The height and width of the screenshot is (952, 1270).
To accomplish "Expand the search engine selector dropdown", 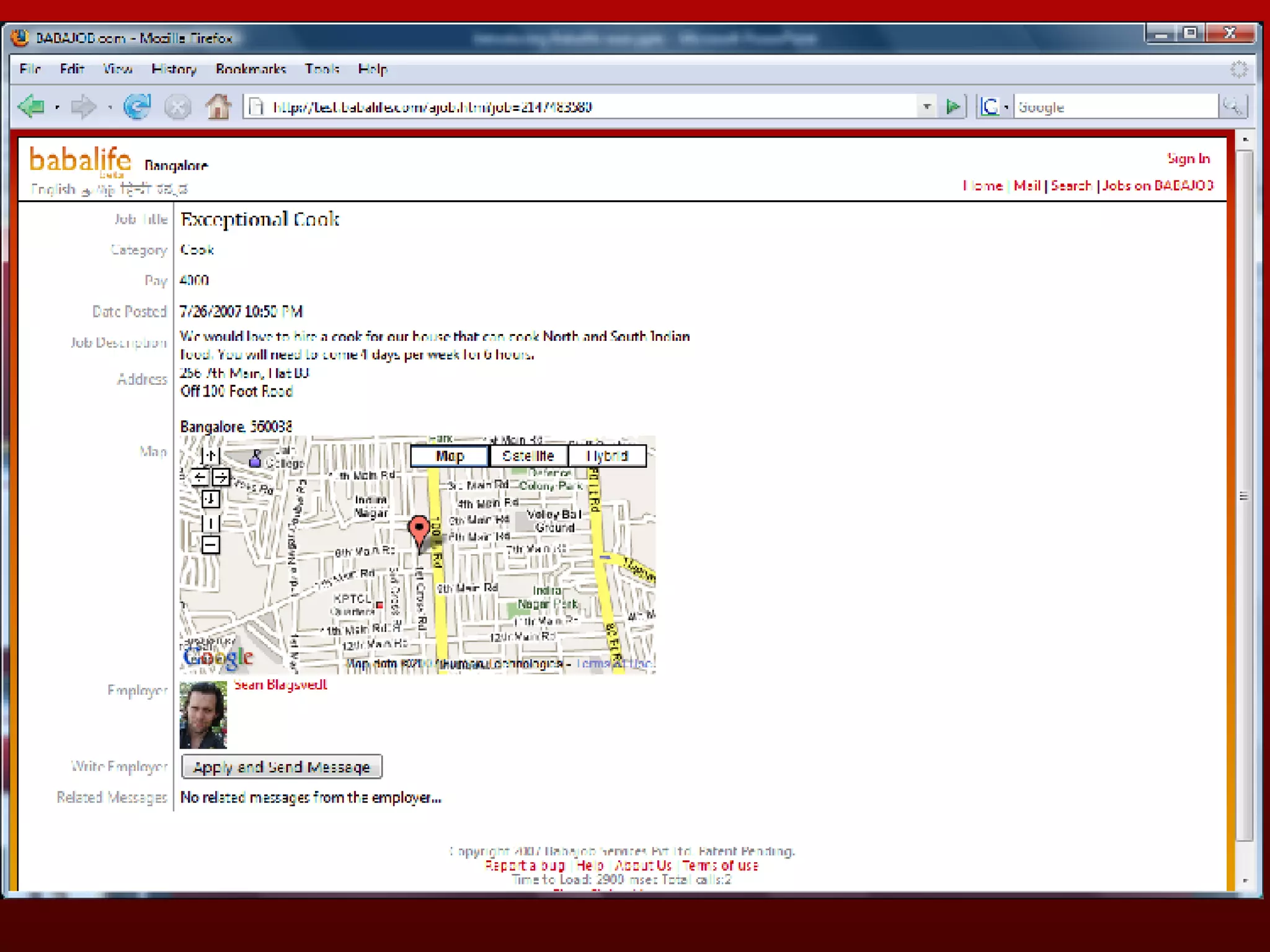I will click(x=1006, y=107).
